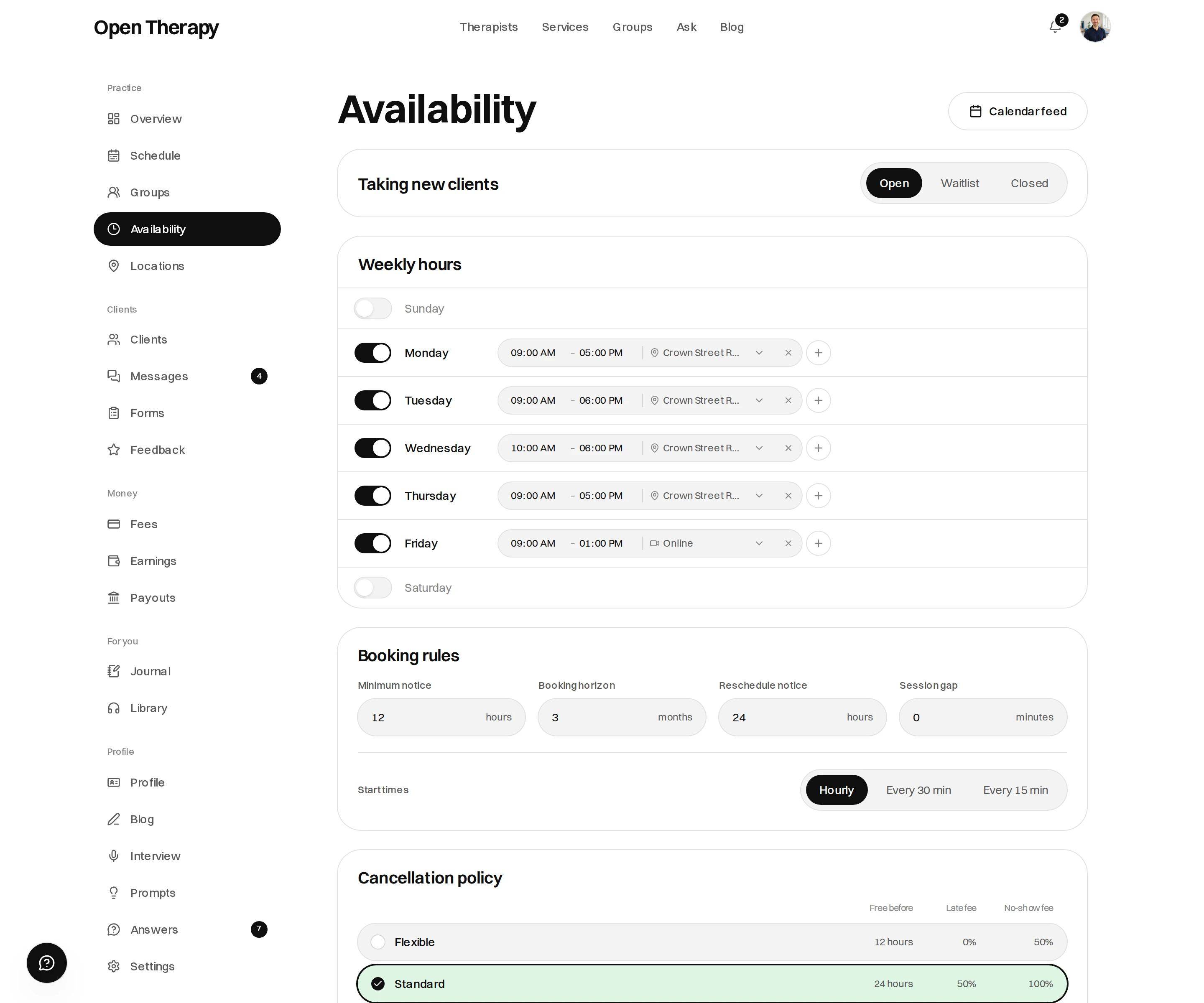Click the Clients people icon in sidebar
Screen dimensions: 1204x1003
click(114, 339)
